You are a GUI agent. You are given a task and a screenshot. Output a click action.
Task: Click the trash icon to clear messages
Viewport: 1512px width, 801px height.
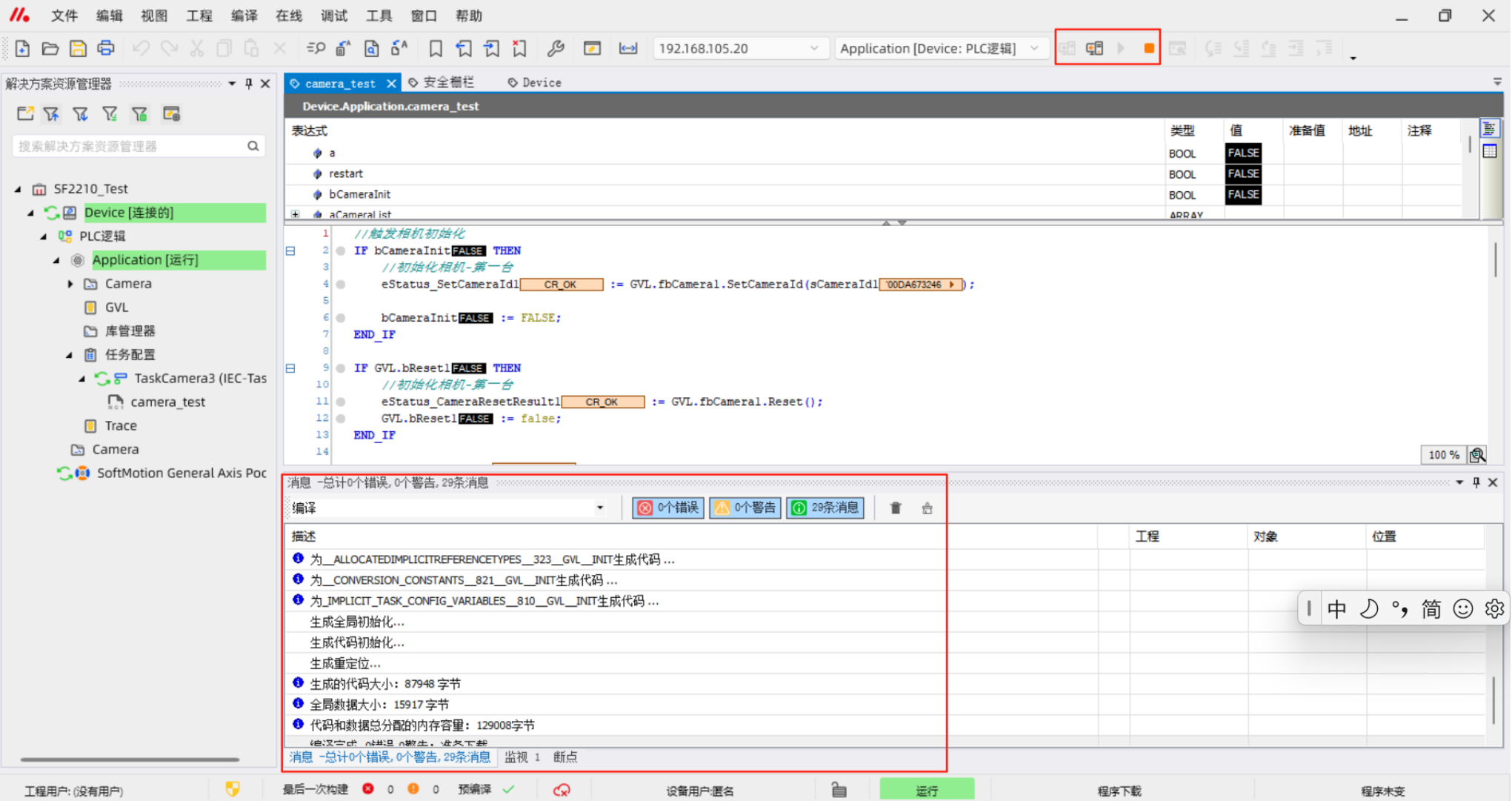896,508
